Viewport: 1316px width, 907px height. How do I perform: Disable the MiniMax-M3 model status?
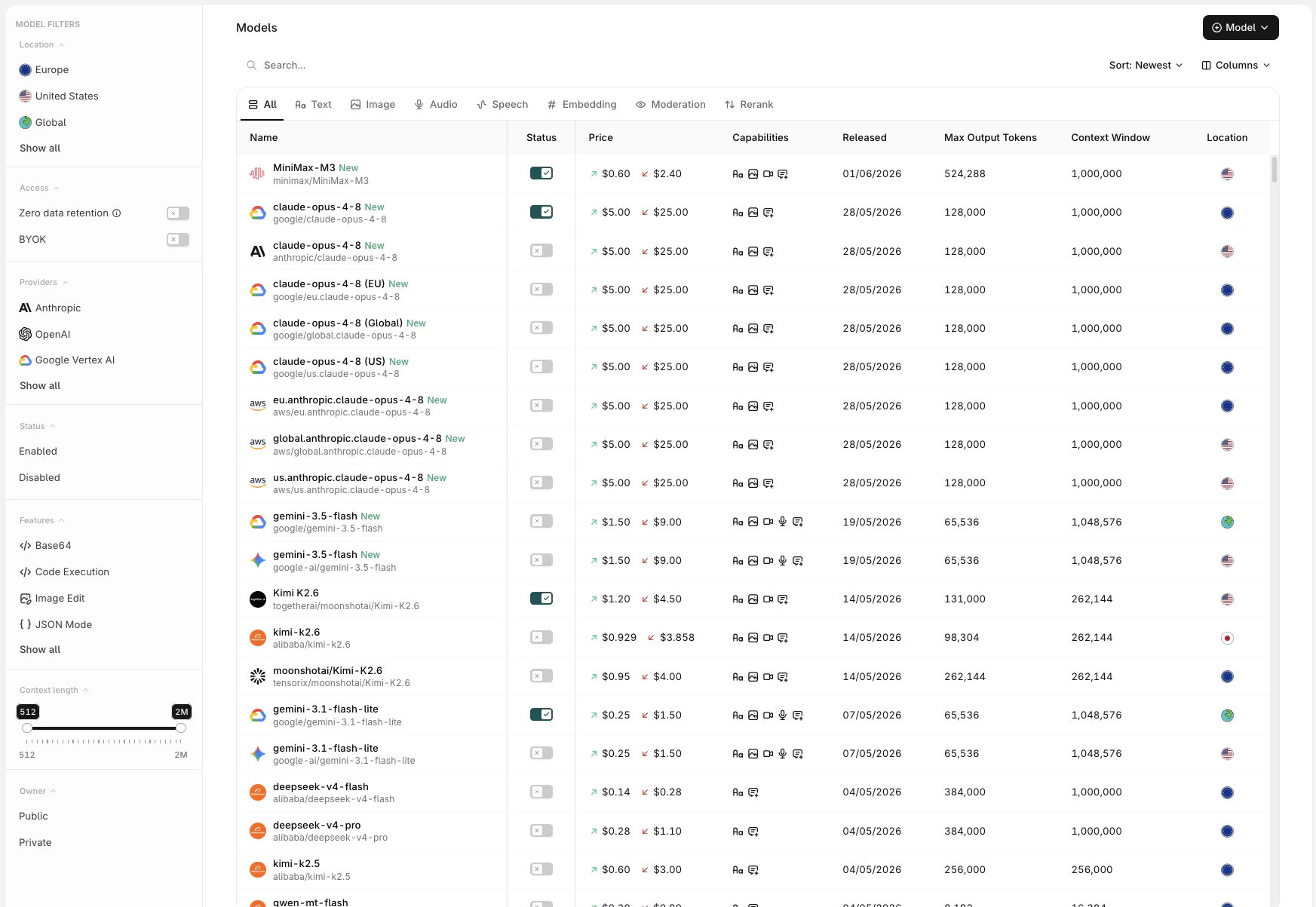(541, 173)
